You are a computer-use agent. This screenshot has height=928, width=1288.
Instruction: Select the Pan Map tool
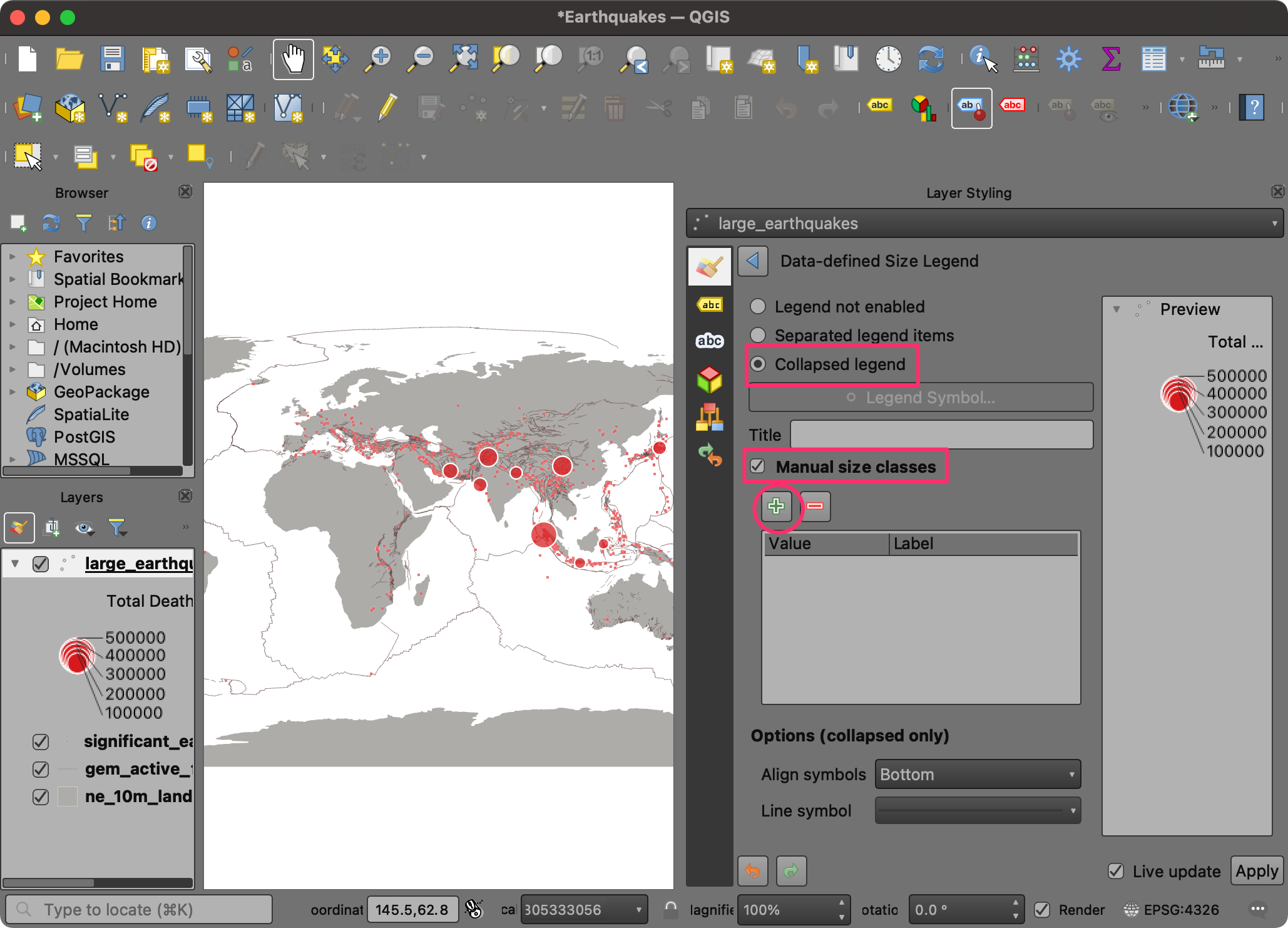(x=294, y=61)
